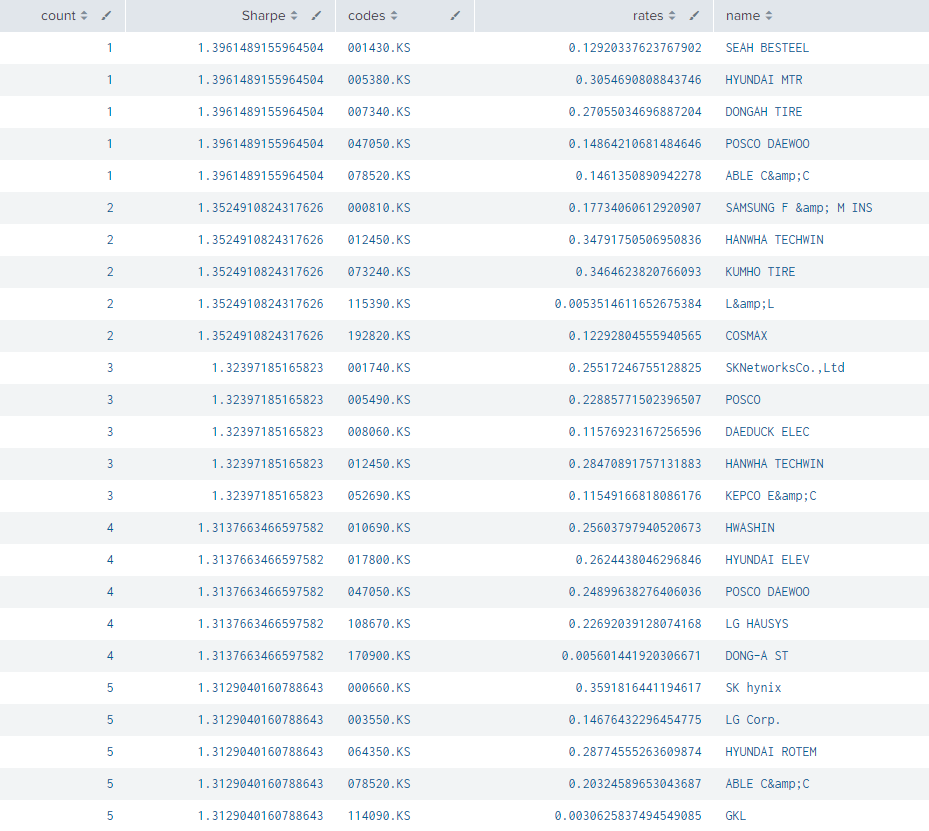Click rate value 0.359181644119461​7

639,688
